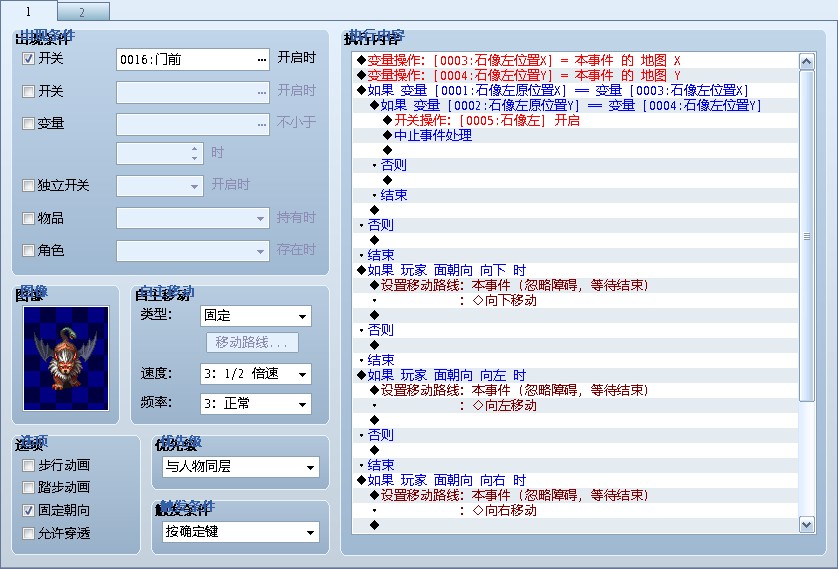Enable the 变量 condition checkbox

click(x=28, y=123)
